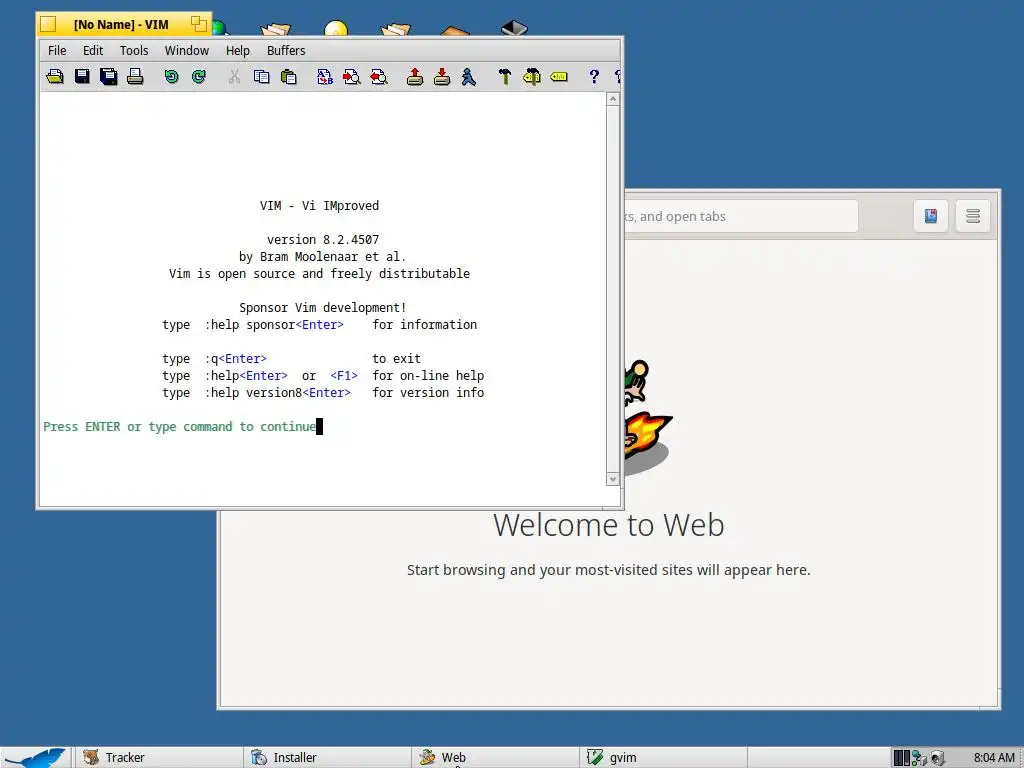This screenshot has width=1024, height=768.
Task: Select Installer in the Deskbar
Action: pos(327,758)
